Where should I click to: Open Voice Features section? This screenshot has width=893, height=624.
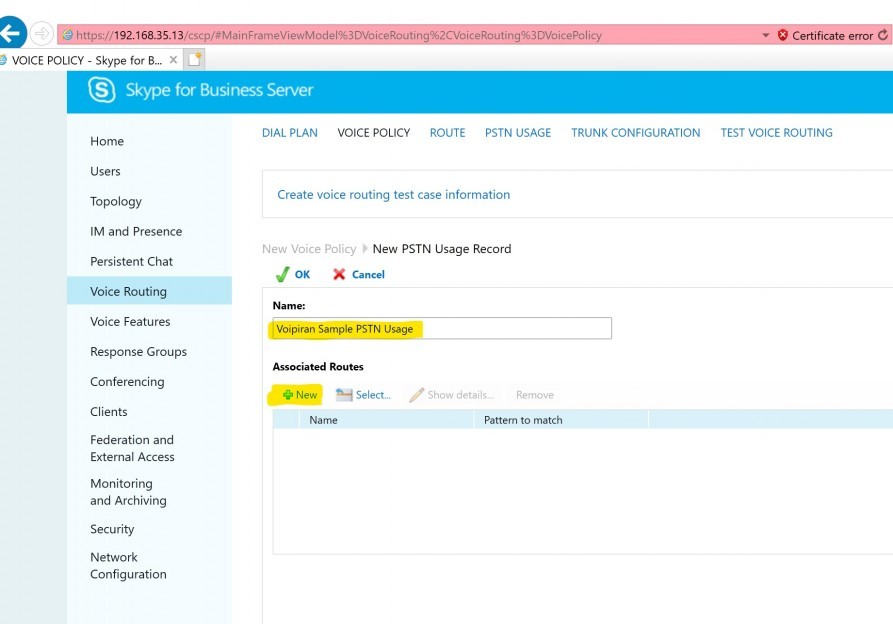pos(130,322)
